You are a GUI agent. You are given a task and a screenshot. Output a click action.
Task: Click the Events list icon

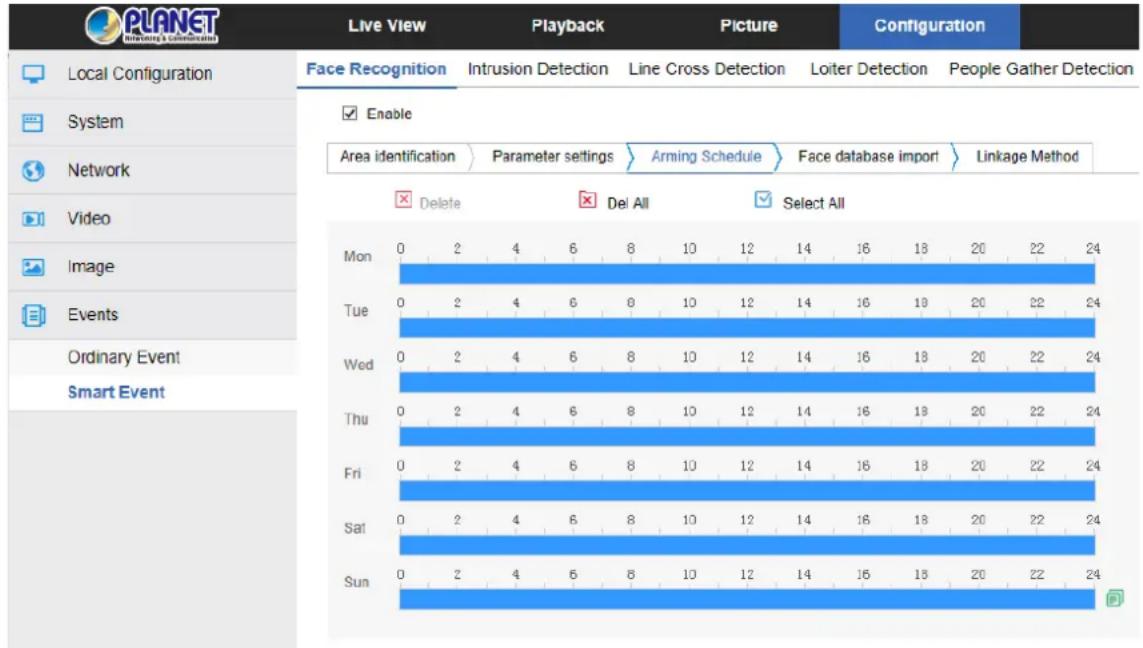(x=34, y=315)
